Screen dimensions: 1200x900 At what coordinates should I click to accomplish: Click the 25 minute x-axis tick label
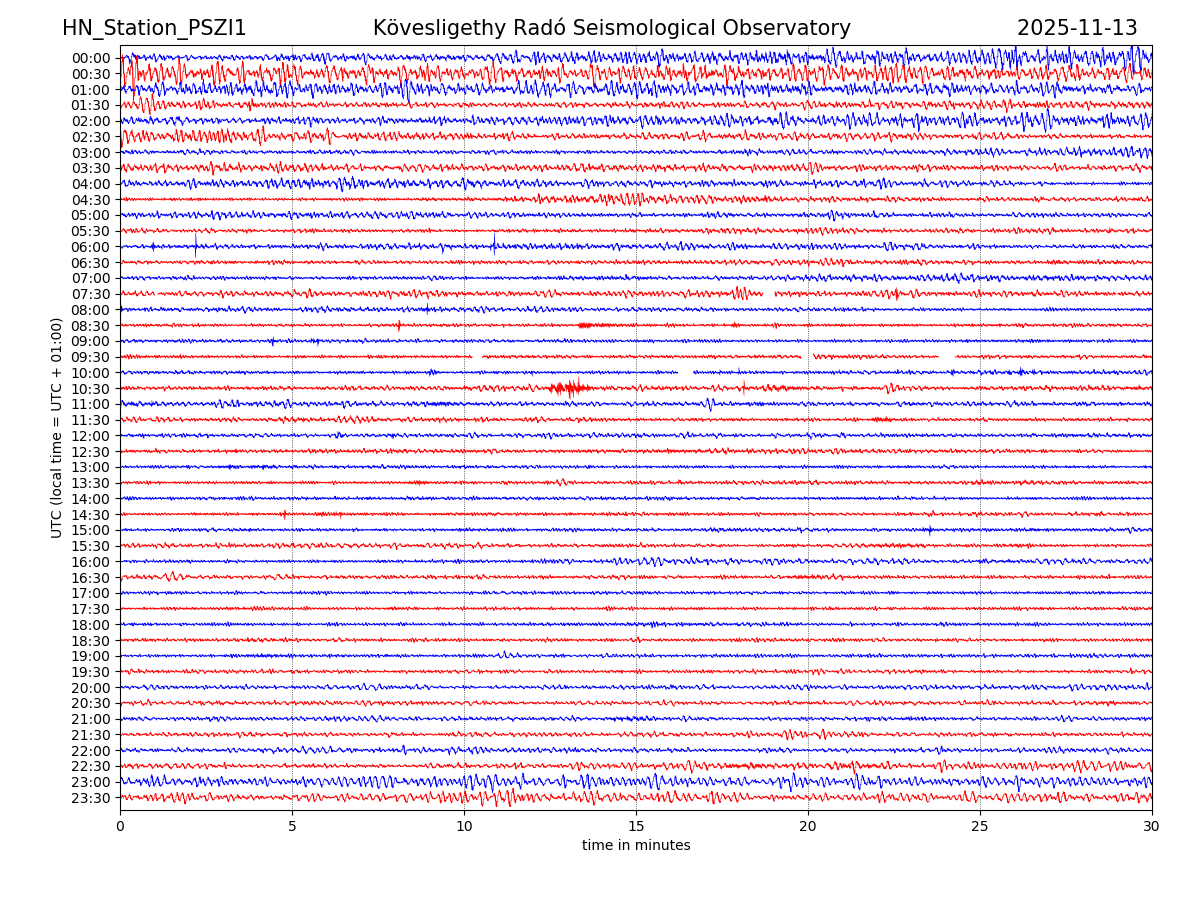pyautogui.click(x=980, y=827)
